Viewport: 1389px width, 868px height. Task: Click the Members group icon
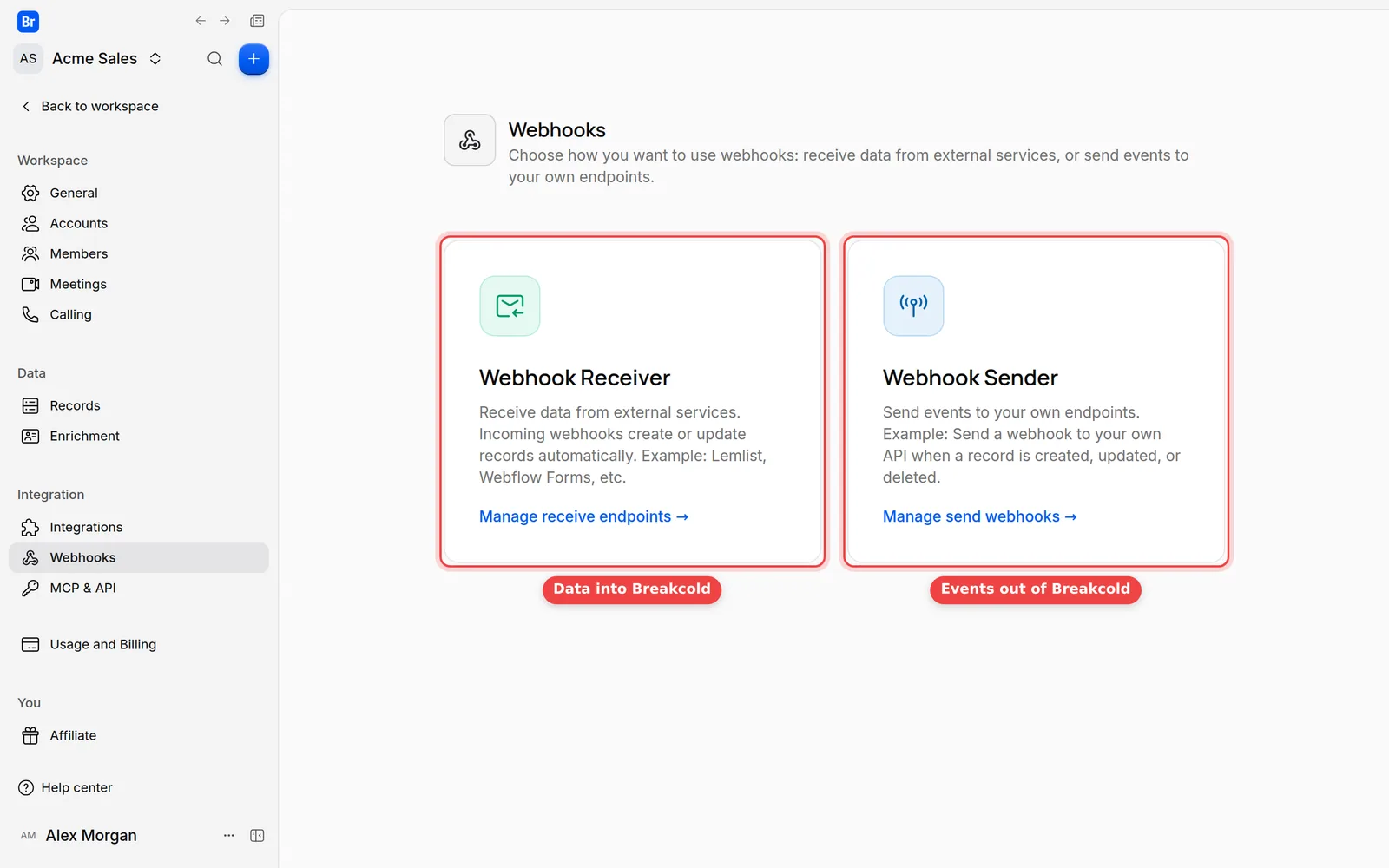30,253
